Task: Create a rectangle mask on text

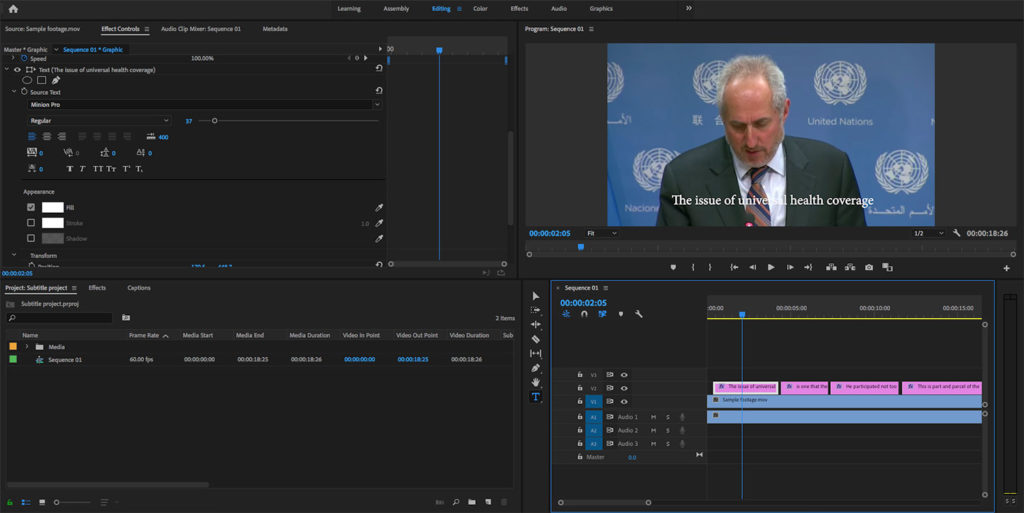Action: point(42,80)
